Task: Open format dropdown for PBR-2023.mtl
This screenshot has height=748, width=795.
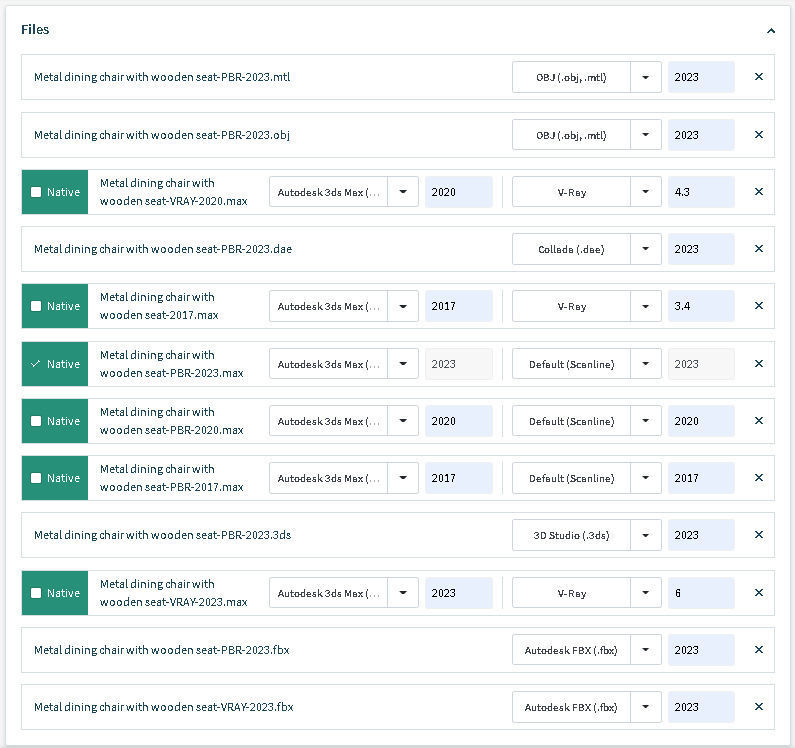Action: (645, 77)
